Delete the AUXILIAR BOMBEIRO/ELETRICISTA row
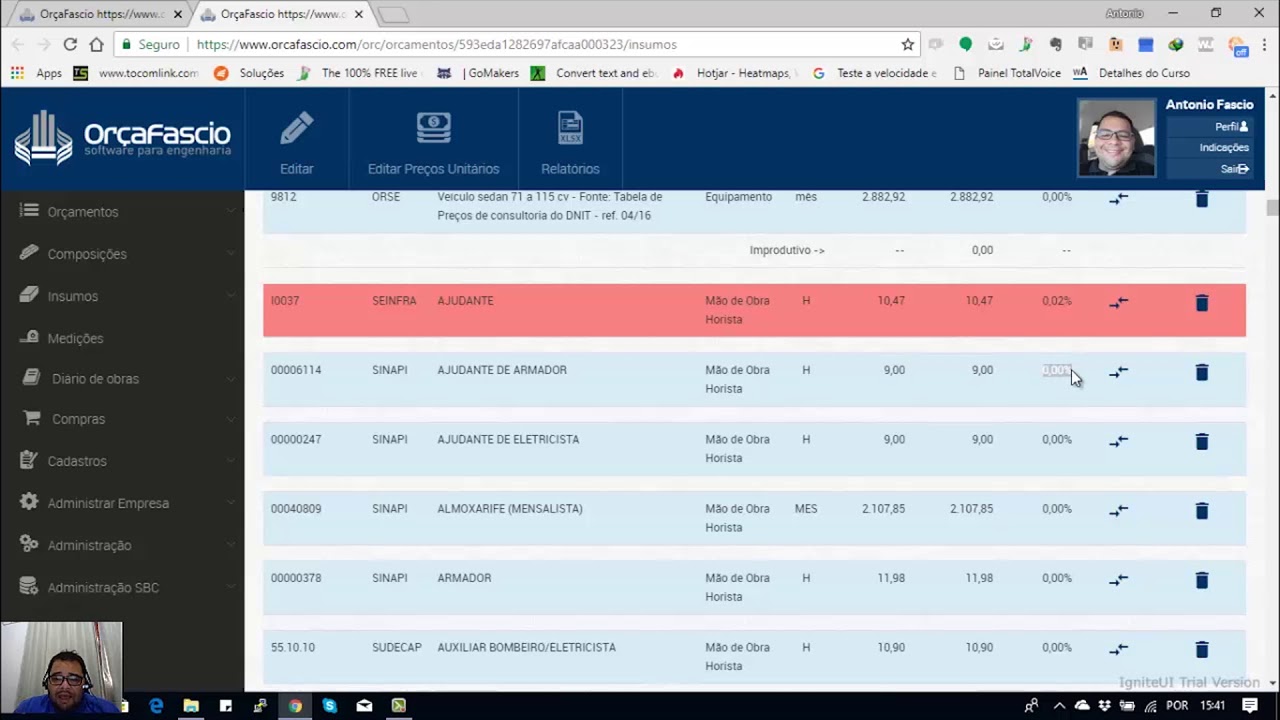This screenshot has width=1280, height=720. click(x=1202, y=648)
